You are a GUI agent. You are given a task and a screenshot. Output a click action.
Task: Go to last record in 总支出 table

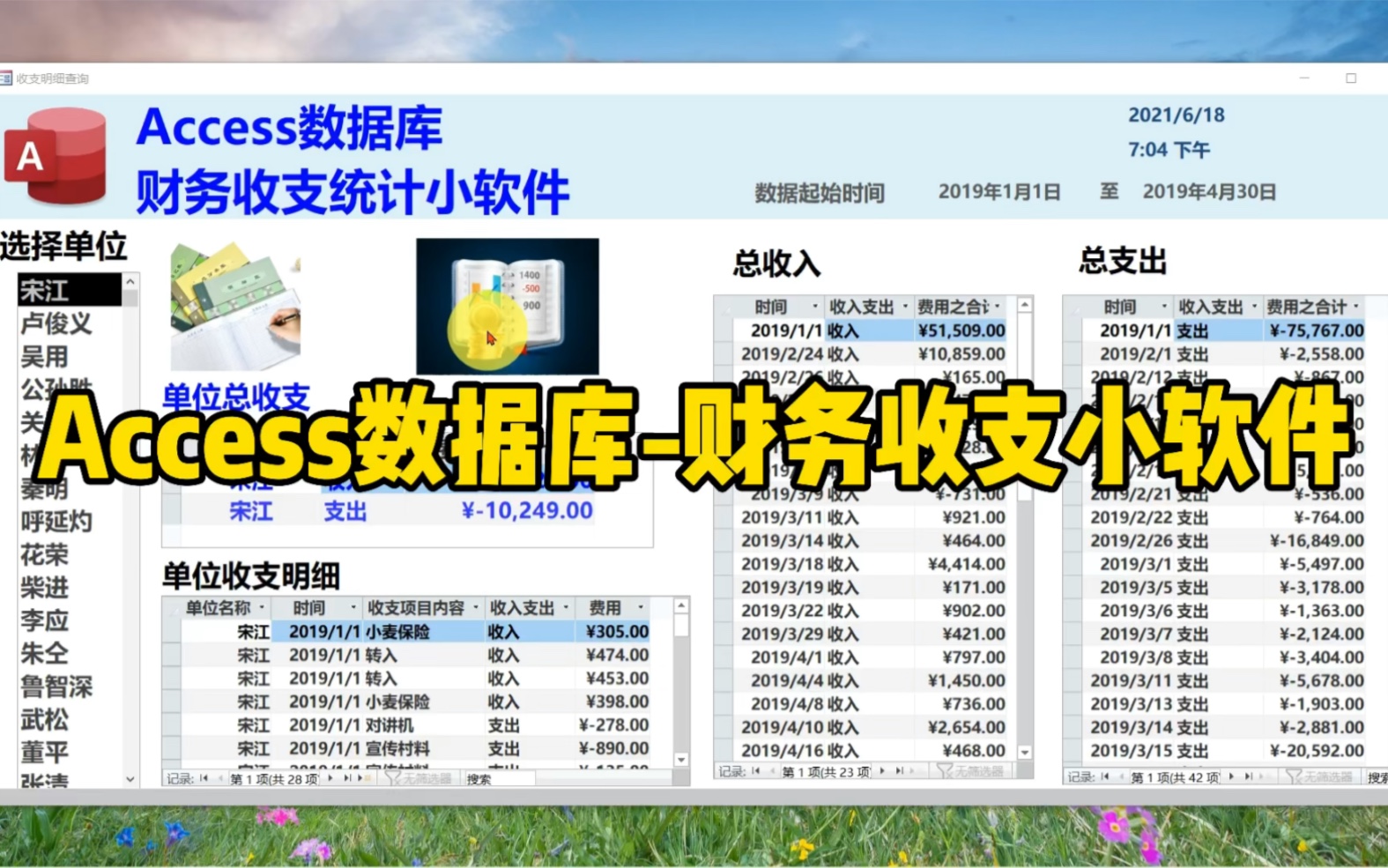click(1248, 776)
